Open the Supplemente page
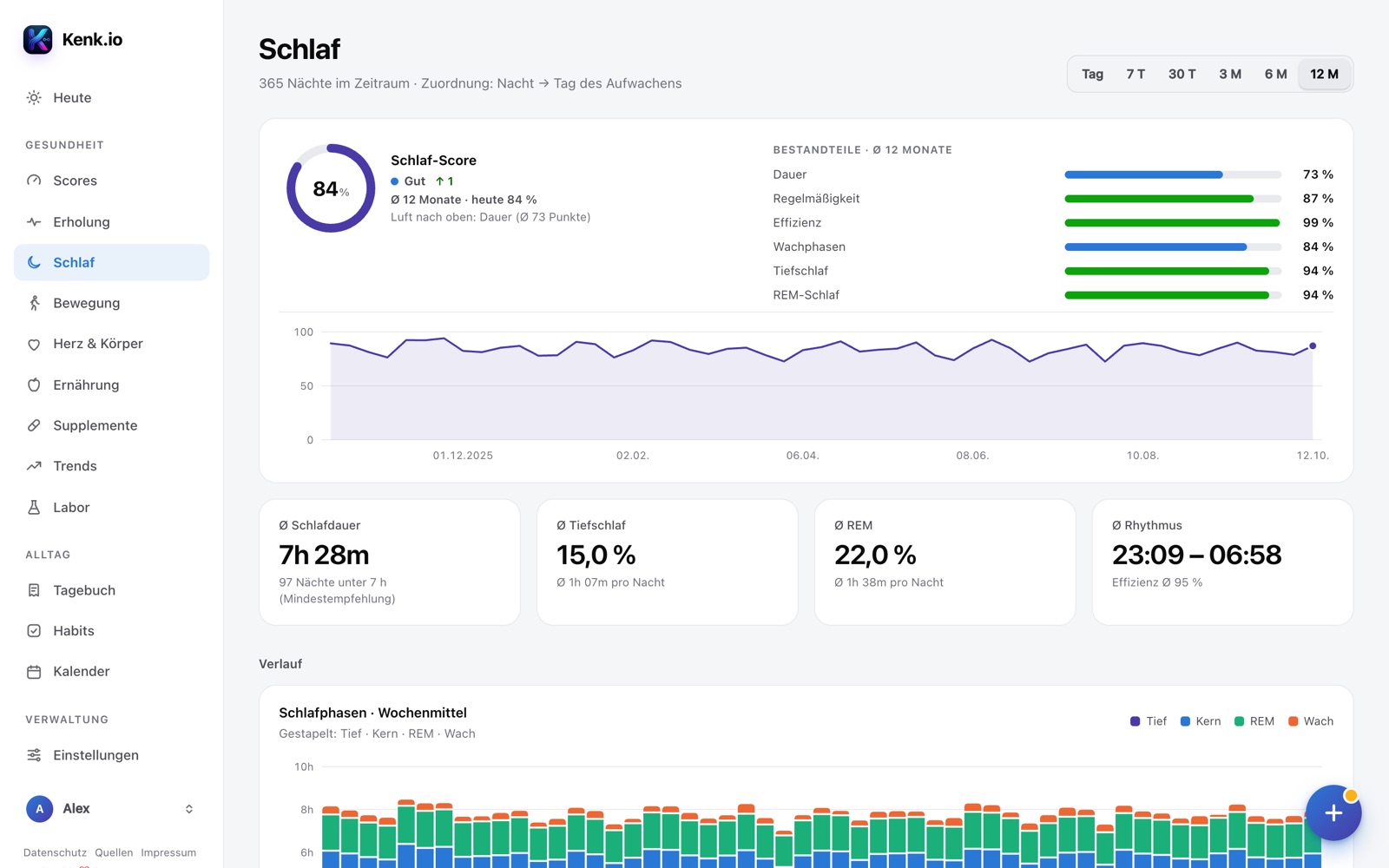This screenshot has width=1389, height=868. coord(111,425)
